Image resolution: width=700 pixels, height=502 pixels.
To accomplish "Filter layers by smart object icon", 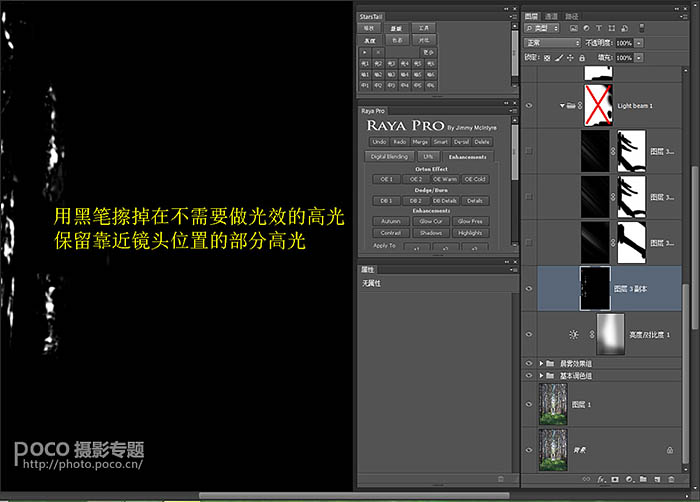I will point(625,28).
